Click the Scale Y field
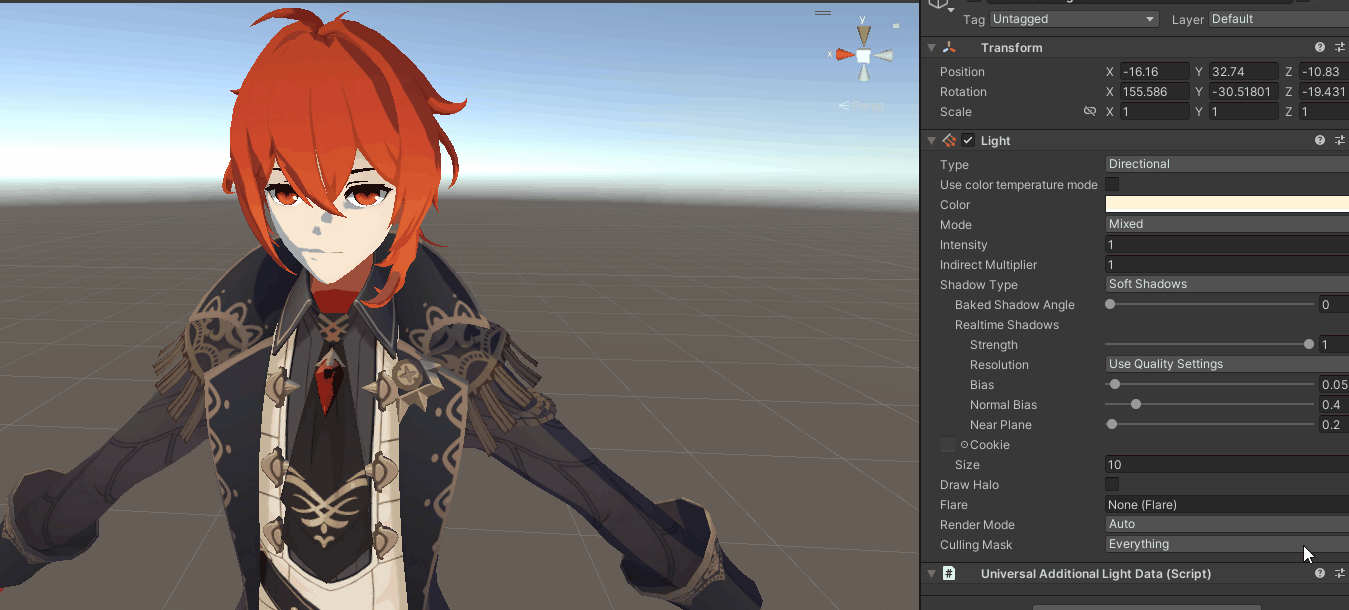The image size is (1349, 610). click(1243, 112)
